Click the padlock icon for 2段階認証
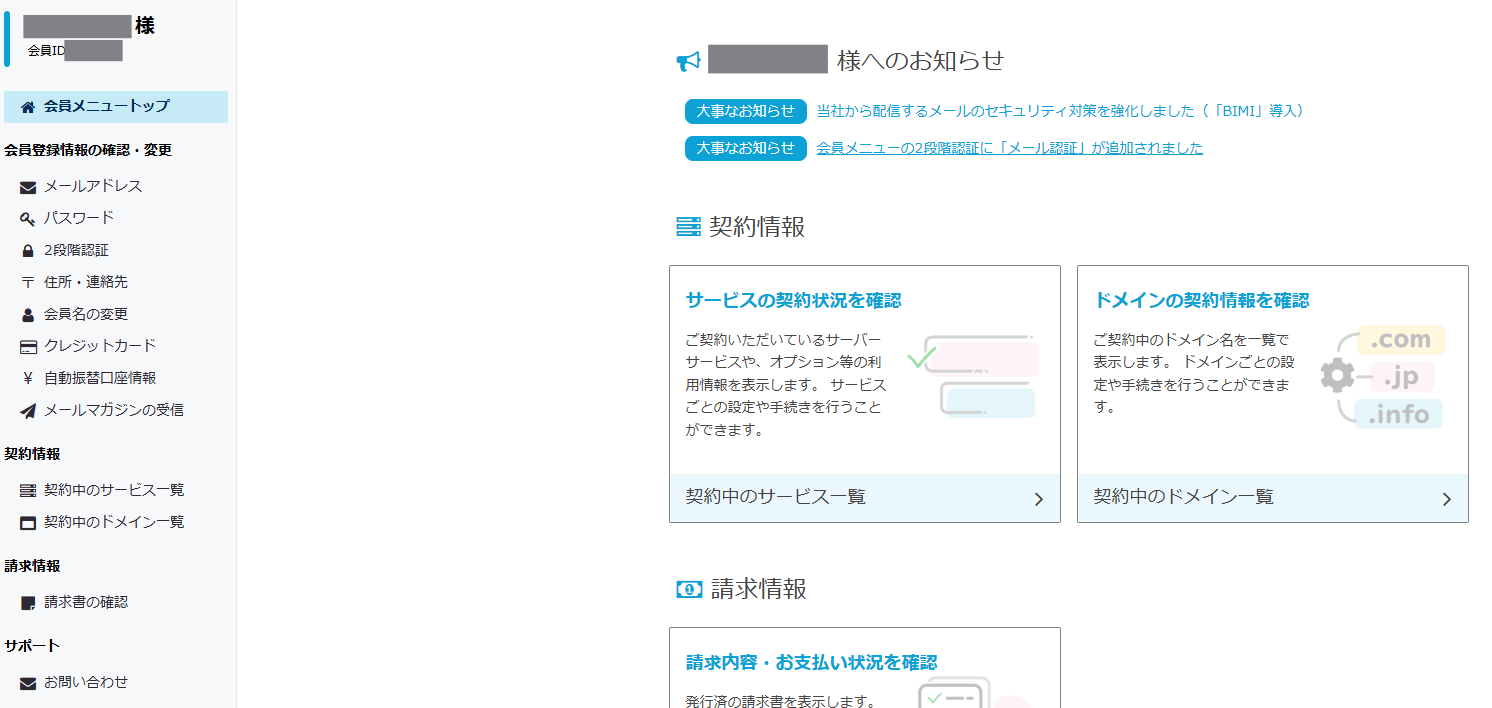 click(x=28, y=251)
